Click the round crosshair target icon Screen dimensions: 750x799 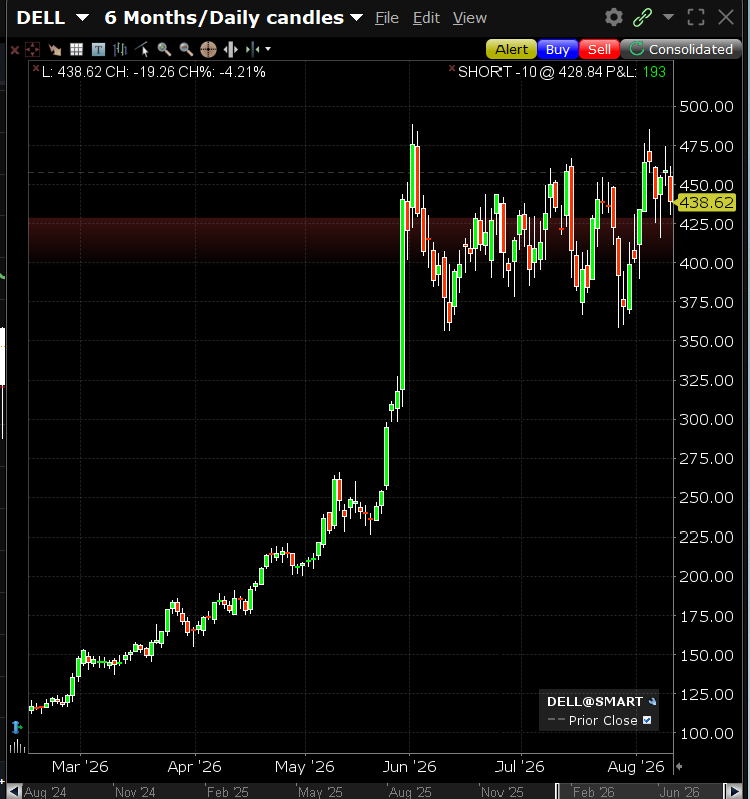pos(208,49)
